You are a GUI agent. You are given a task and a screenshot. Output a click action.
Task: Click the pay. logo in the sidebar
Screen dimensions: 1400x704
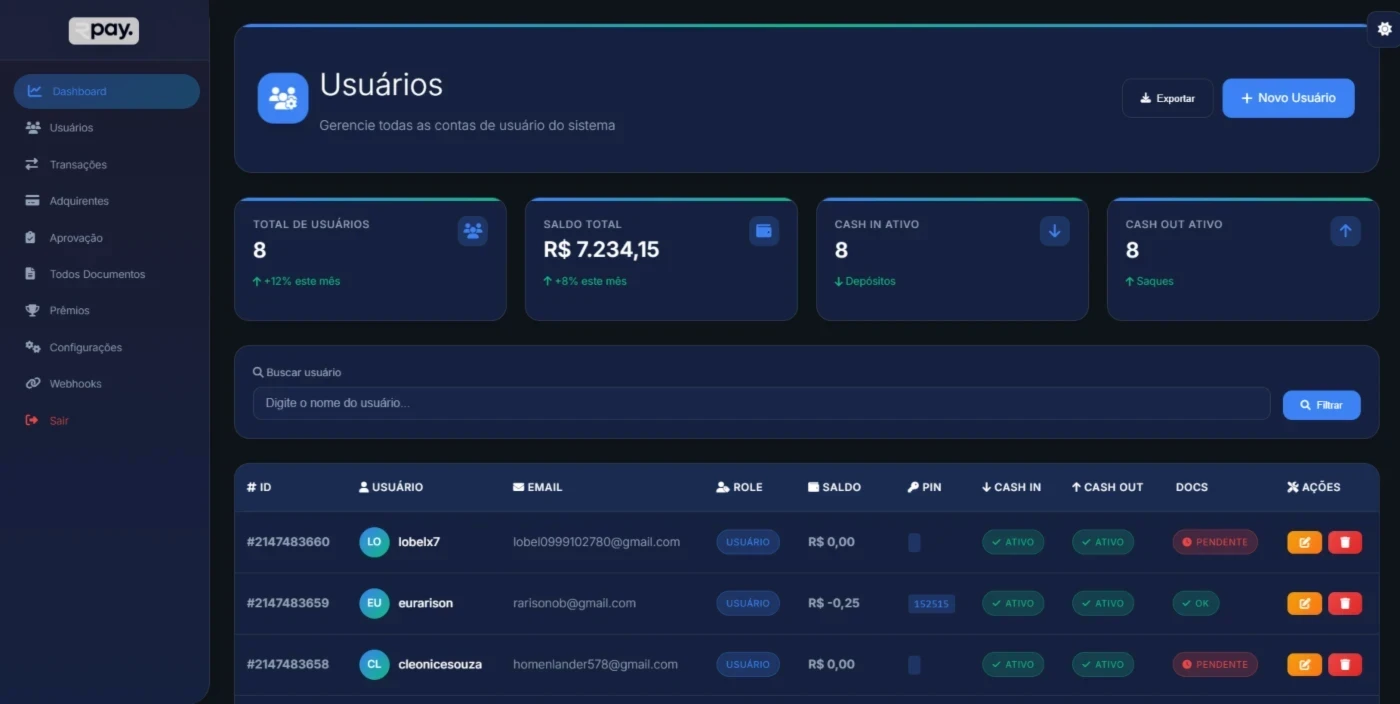point(104,31)
